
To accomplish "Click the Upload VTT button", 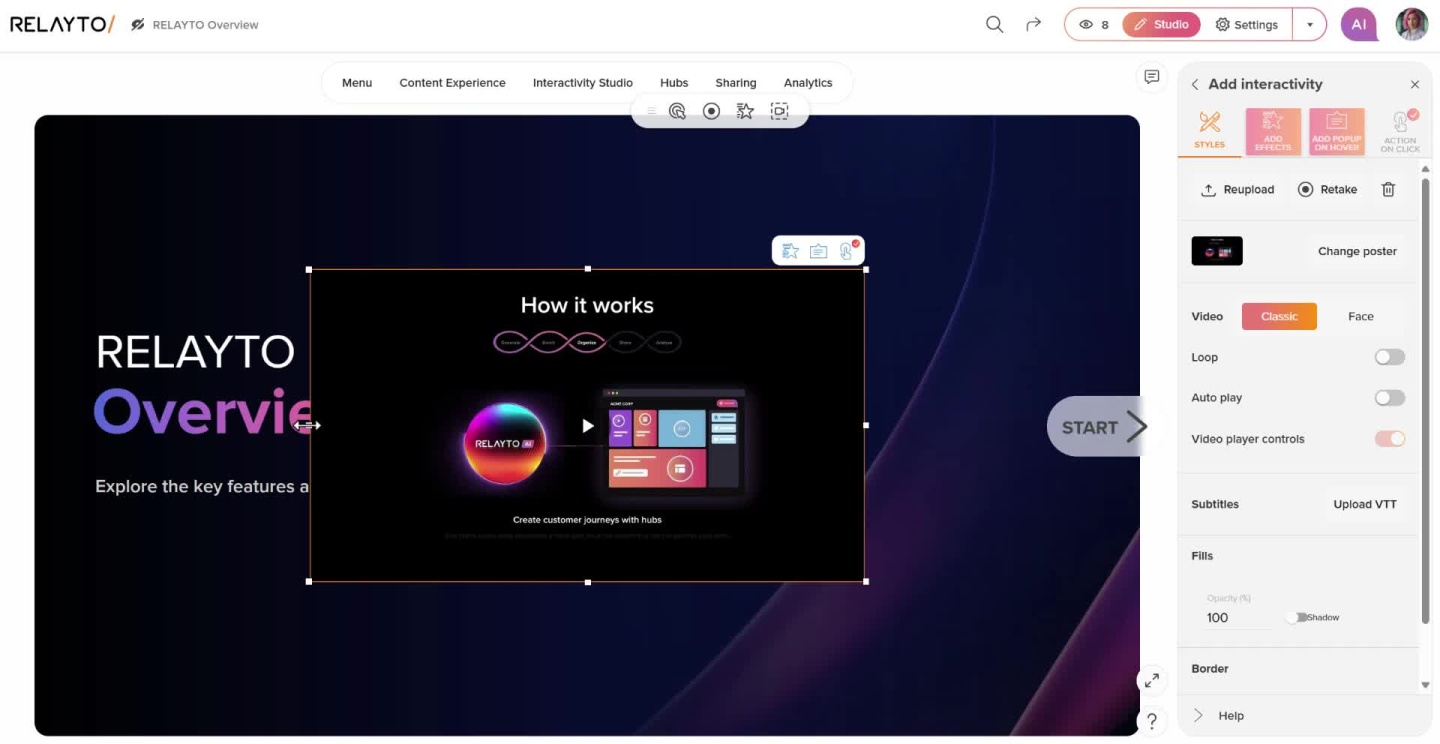I will point(1364,504).
